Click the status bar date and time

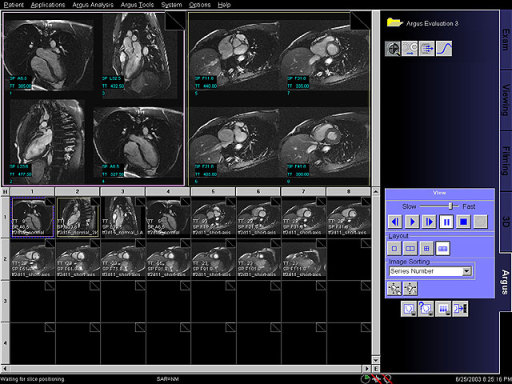tap(483, 379)
